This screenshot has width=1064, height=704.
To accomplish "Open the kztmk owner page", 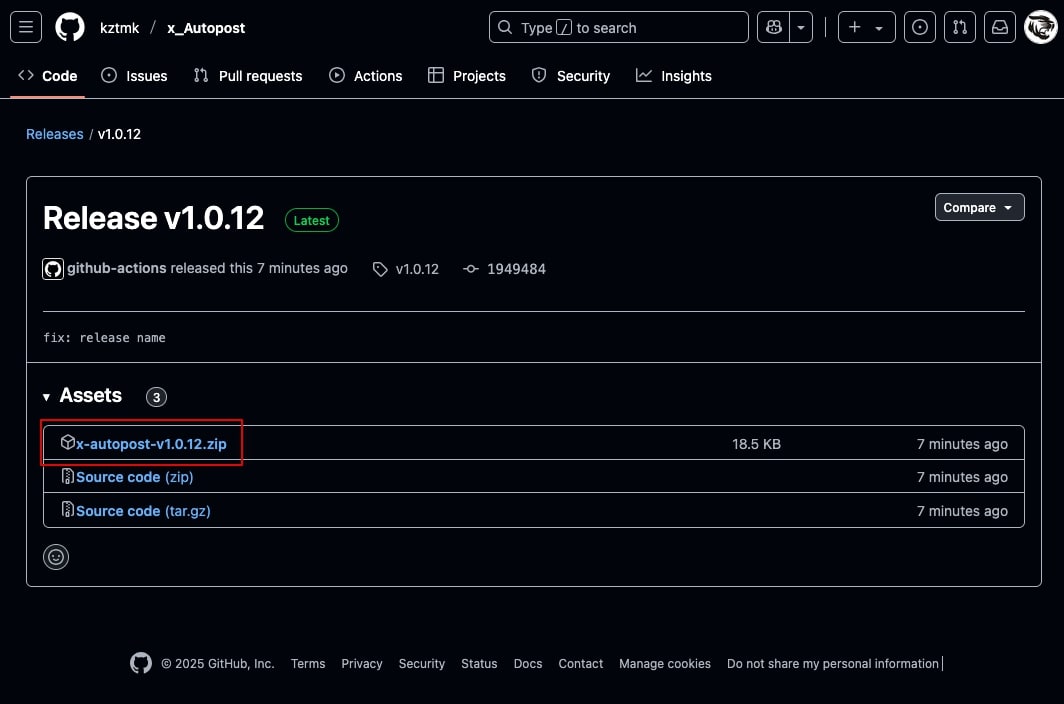I will pyautogui.click(x=119, y=28).
